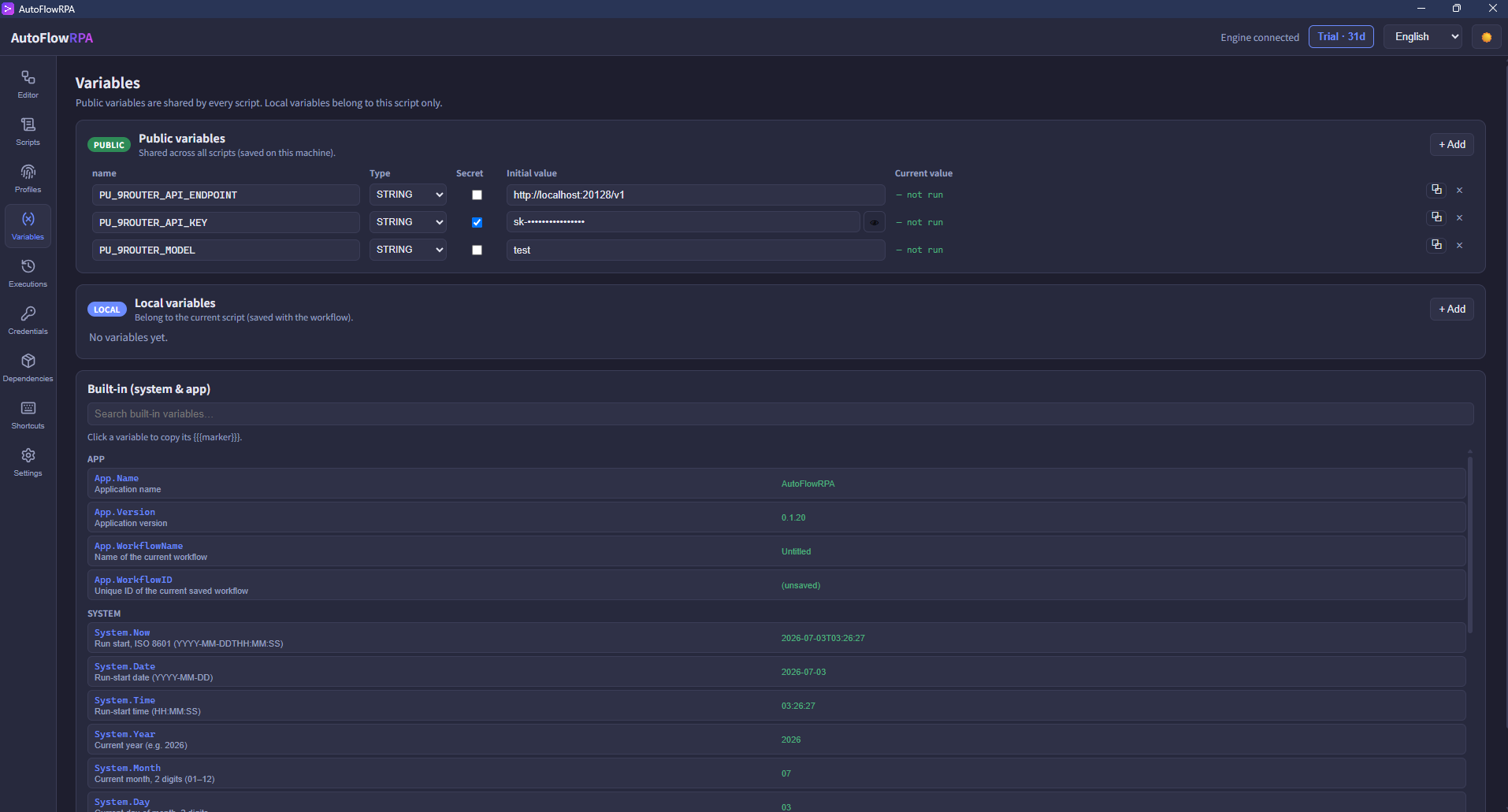1508x812 pixels.
Task: Focus the Search built-in variables field
Action: [780, 413]
